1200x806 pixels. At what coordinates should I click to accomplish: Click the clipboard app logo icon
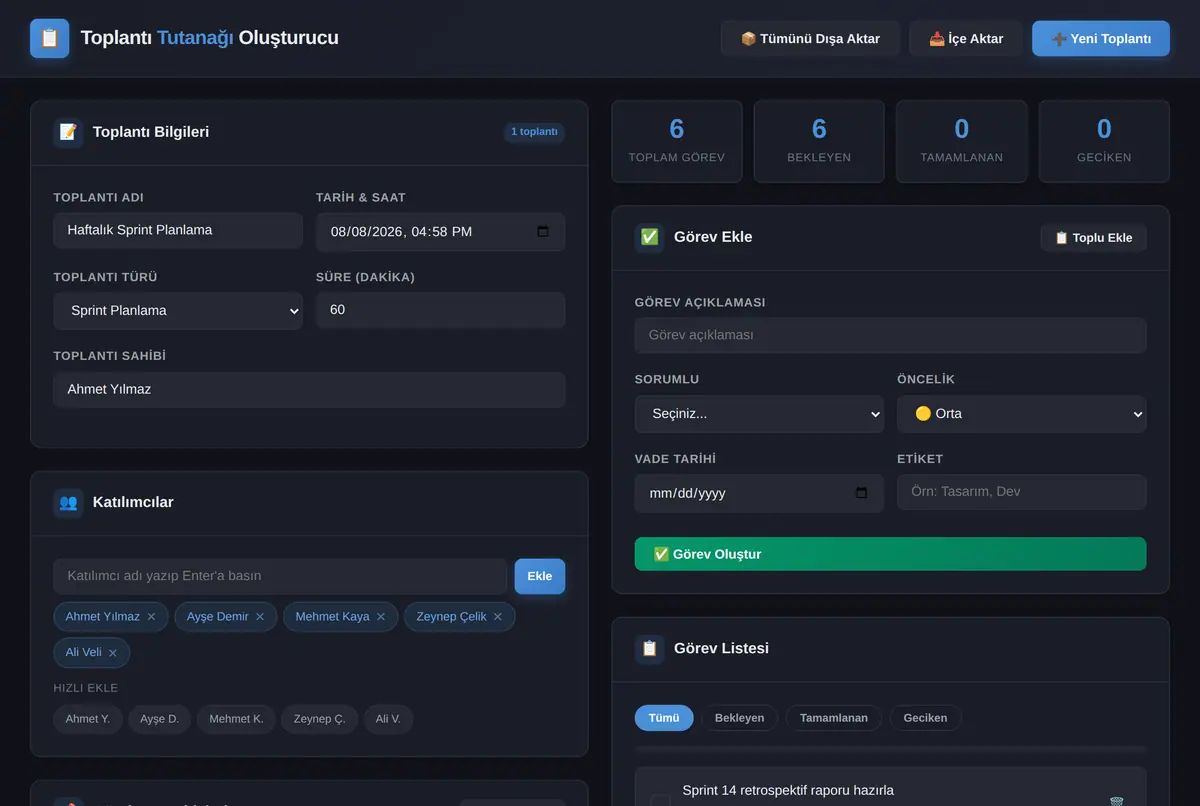50,38
